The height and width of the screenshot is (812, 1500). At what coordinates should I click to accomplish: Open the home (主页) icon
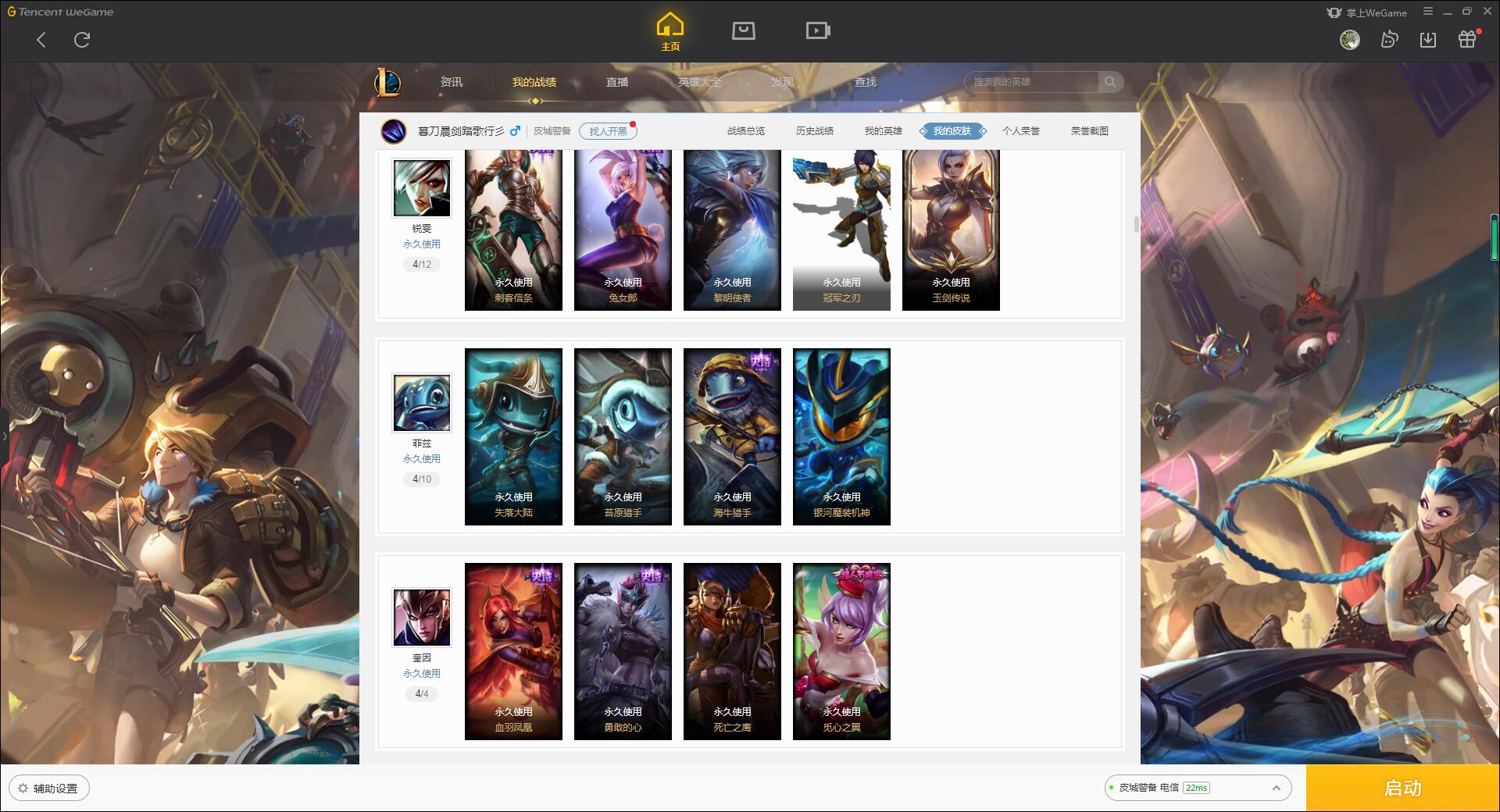coord(670,32)
